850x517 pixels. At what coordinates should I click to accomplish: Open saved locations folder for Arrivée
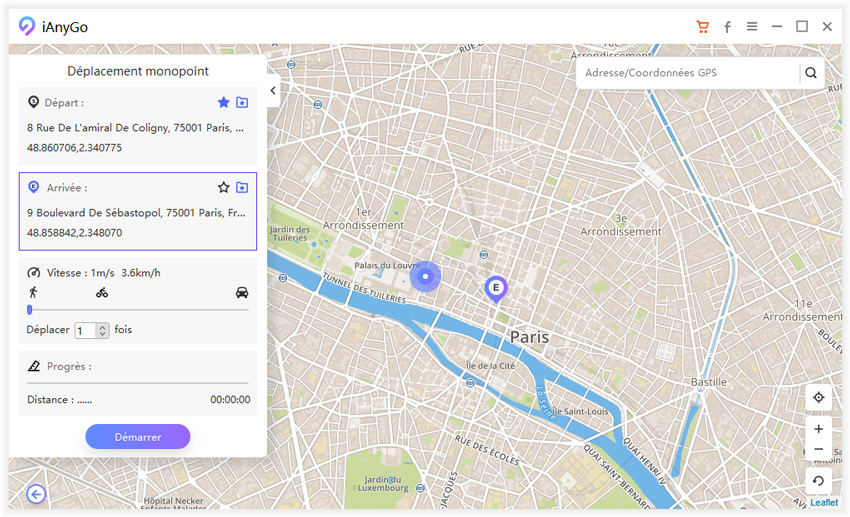tap(242, 188)
